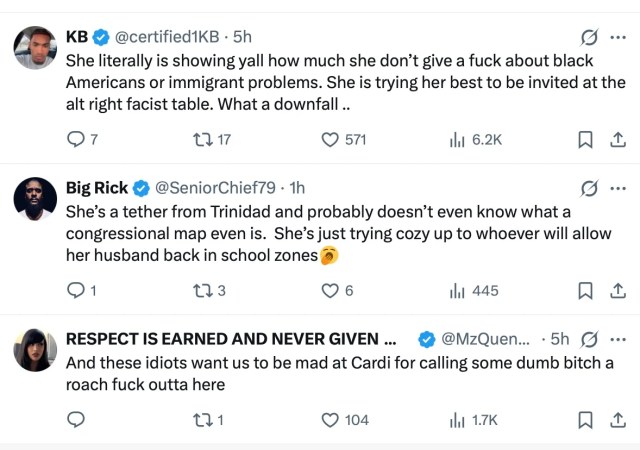This screenshot has height=450, width=640.
Task: Reply to KB's tweet
Action: pyautogui.click(x=82, y=140)
